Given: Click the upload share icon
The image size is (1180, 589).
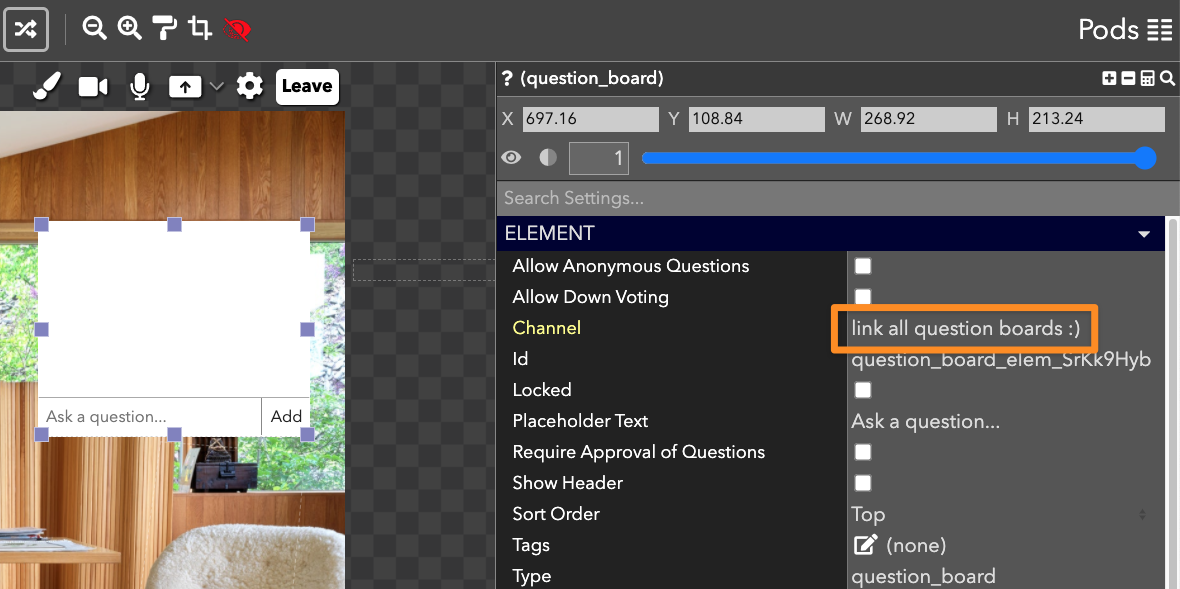Looking at the screenshot, I should [x=185, y=87].
